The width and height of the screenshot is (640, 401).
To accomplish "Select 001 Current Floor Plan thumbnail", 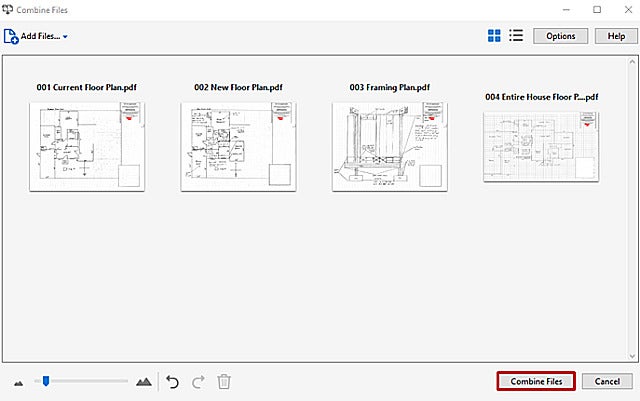I will [x=87, y=147].
